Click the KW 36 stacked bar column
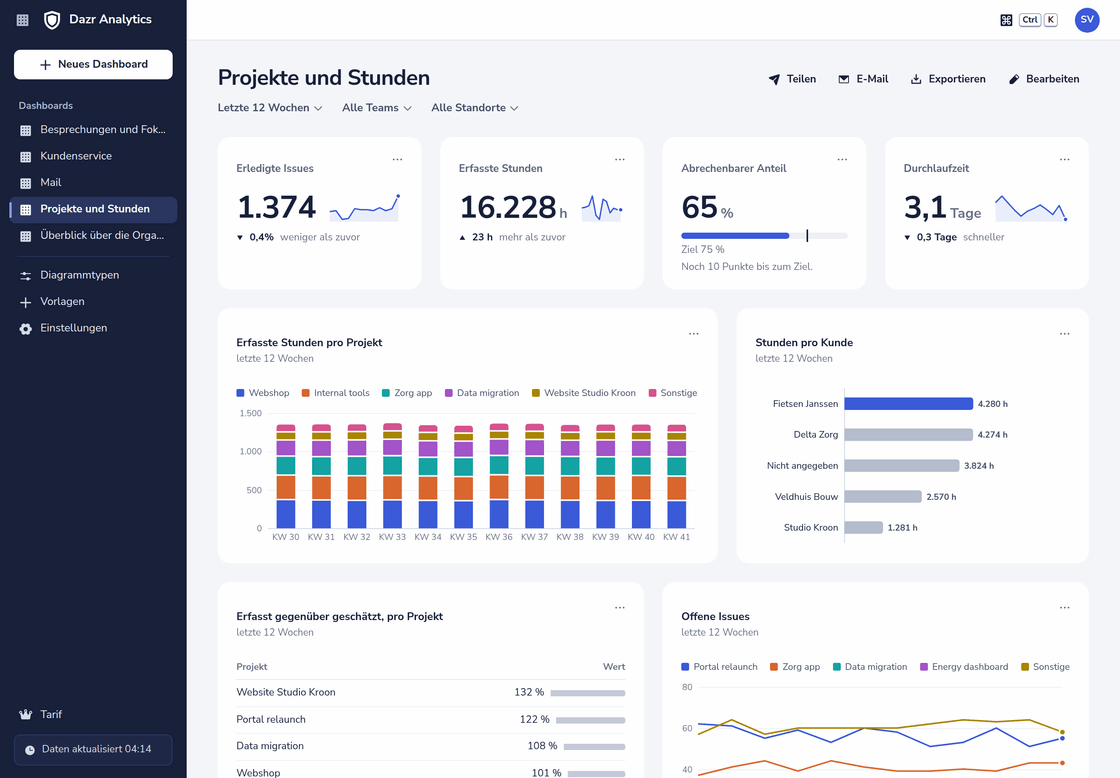The image size is (1120, 778). (499, 476)
